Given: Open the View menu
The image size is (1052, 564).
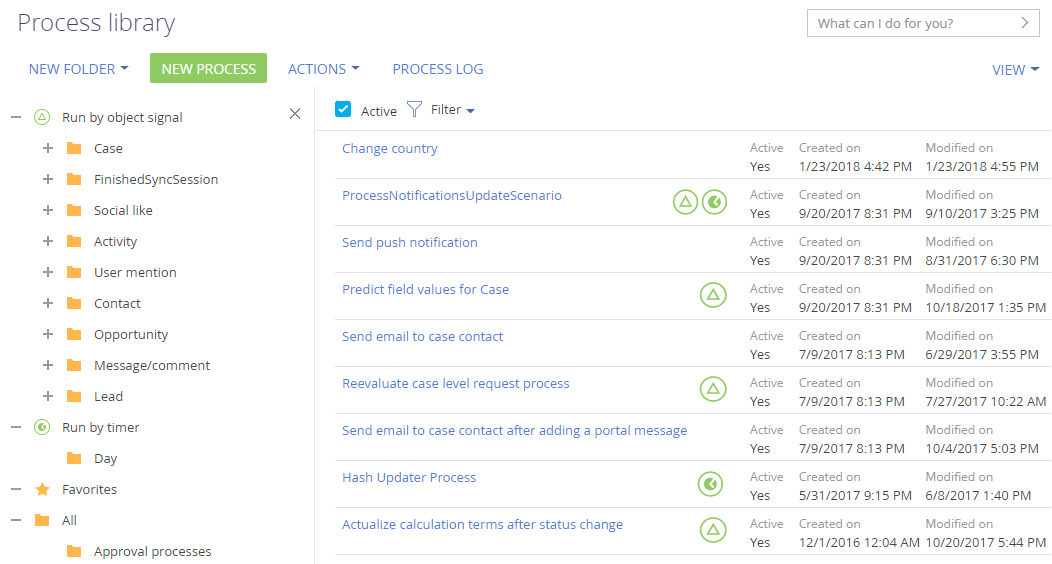Looking at the screenshot, I should pos(1015,70).
